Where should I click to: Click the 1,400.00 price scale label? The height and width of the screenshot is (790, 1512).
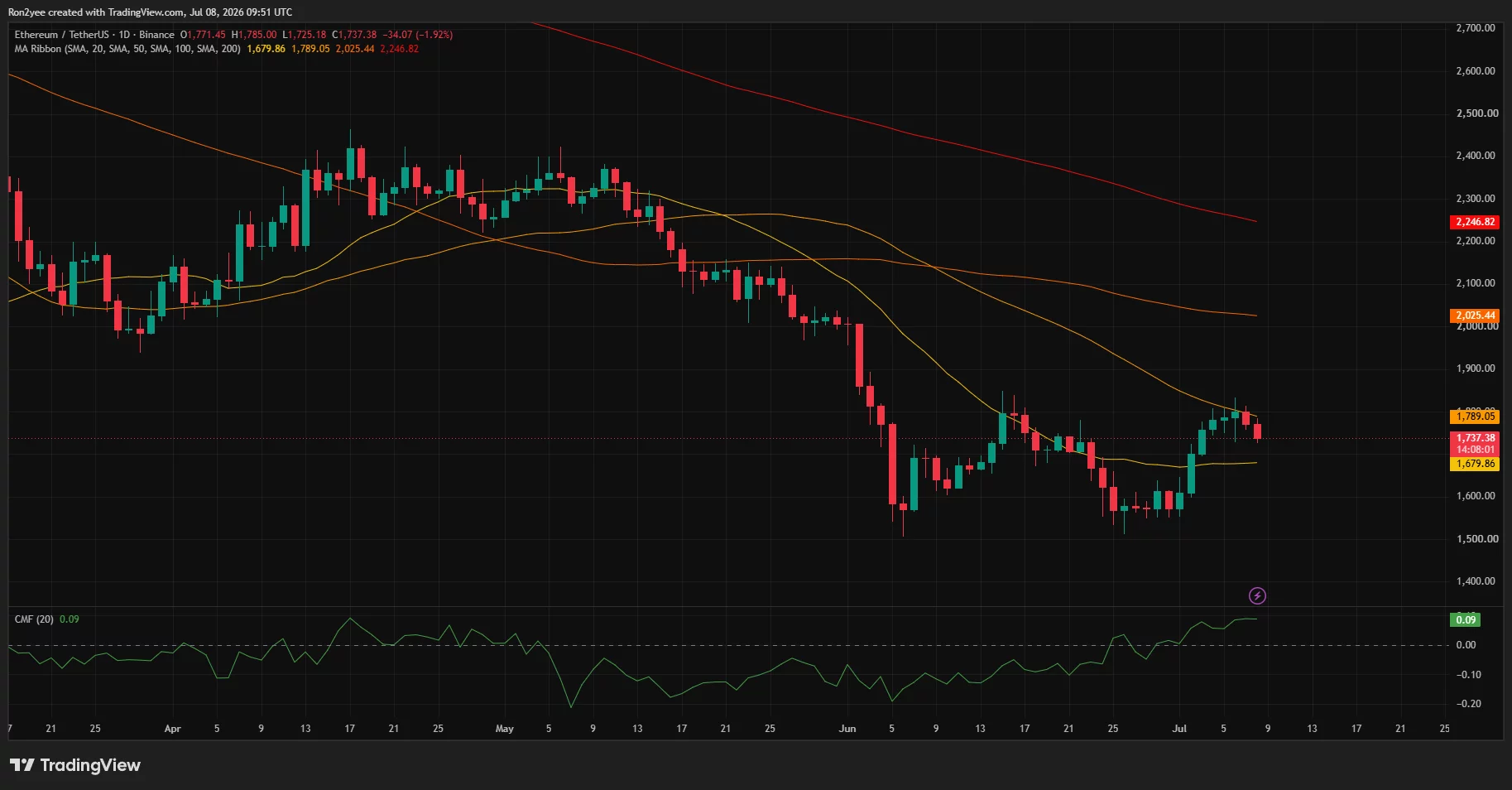(x=1476, y=581)
